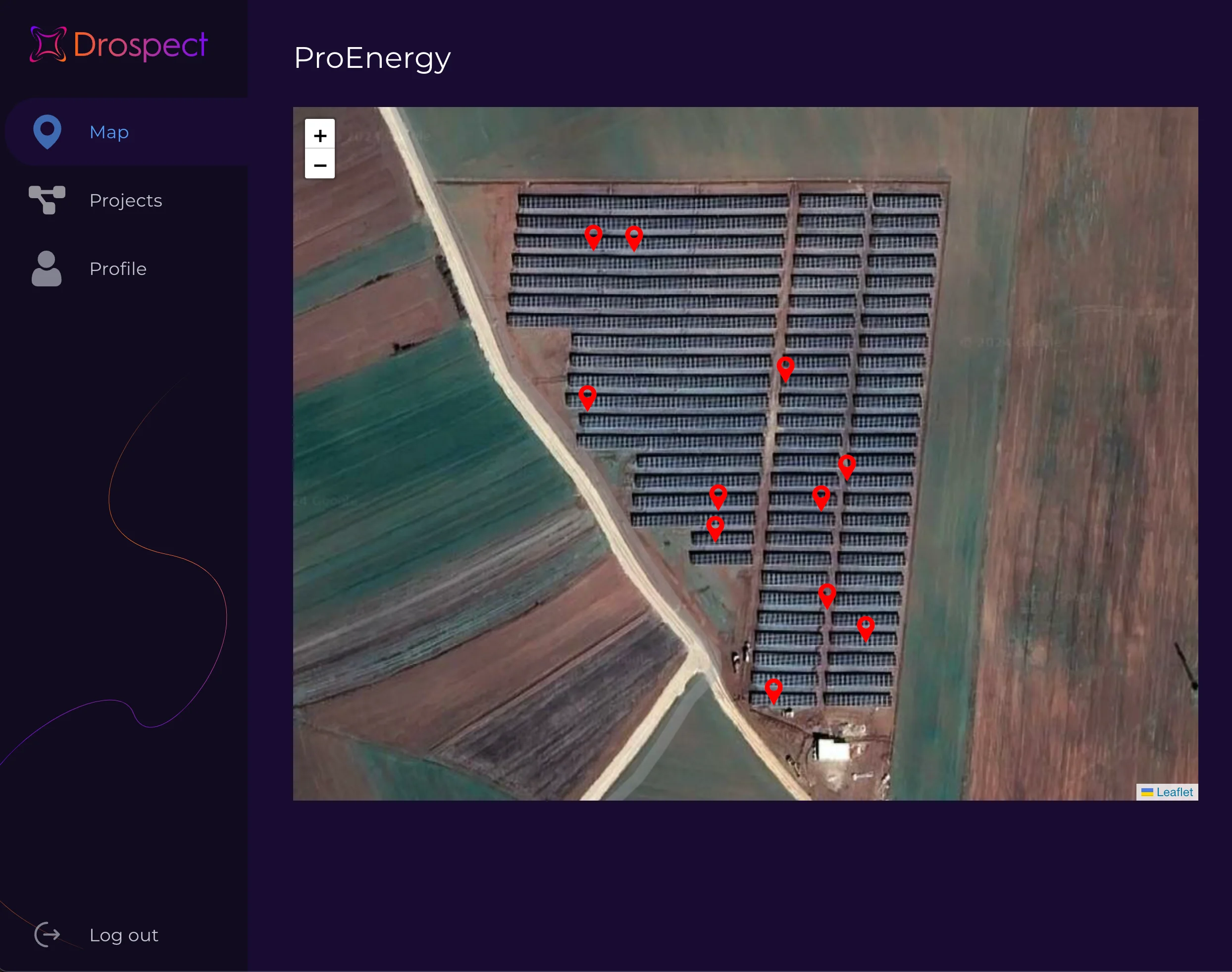Click the middle-column marker beside the stacked pair
1232x972 pixels.
coord(821,498)
